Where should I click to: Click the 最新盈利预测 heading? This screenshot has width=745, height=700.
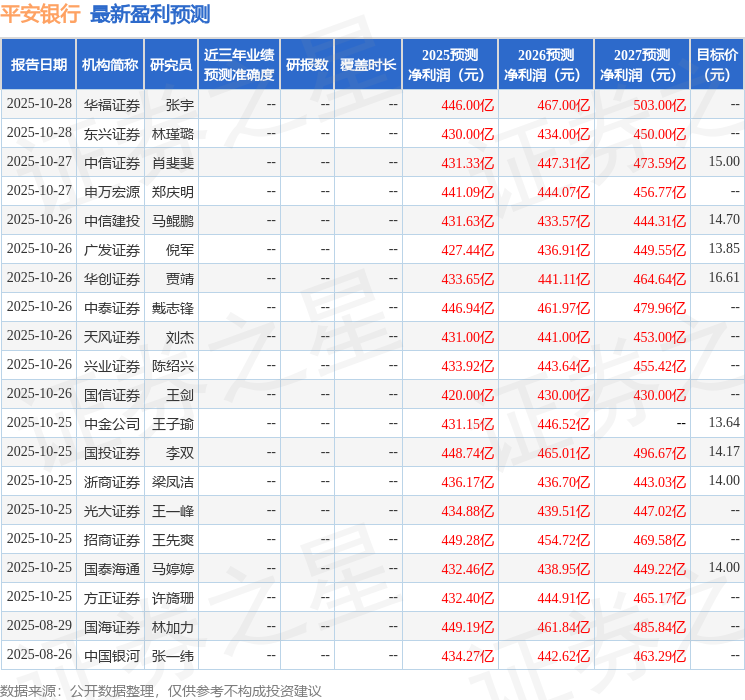(x=150, y=14)
